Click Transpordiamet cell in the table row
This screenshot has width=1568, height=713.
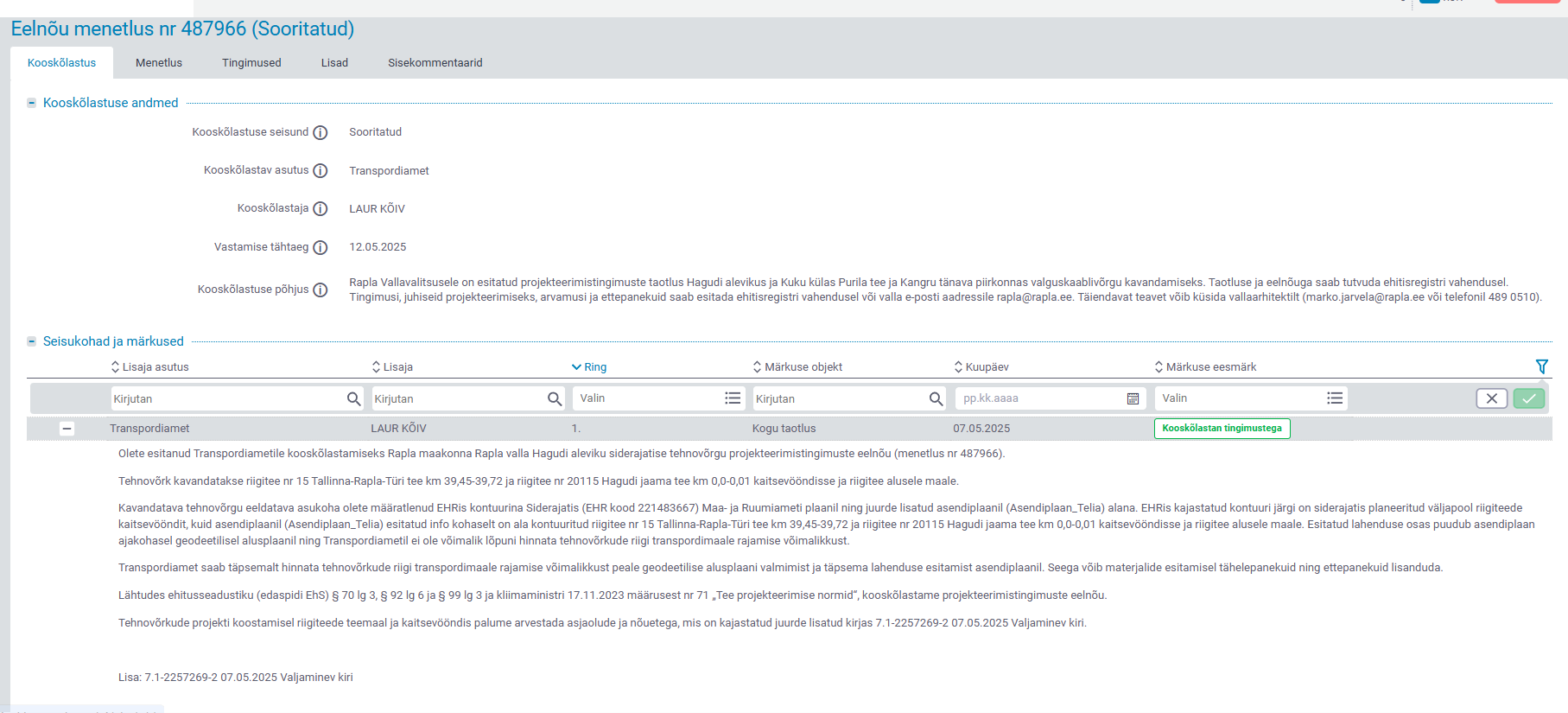(149, 429)
